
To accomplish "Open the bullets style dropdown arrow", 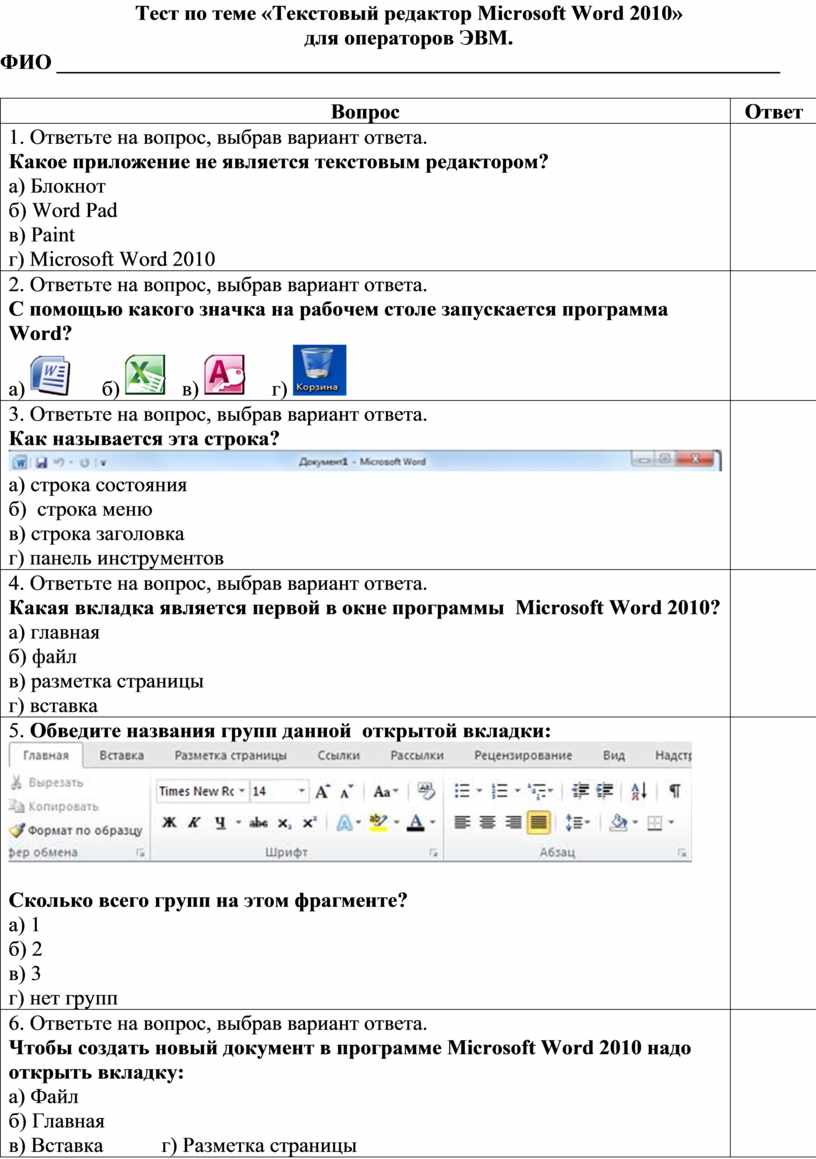I will point(479,792).
